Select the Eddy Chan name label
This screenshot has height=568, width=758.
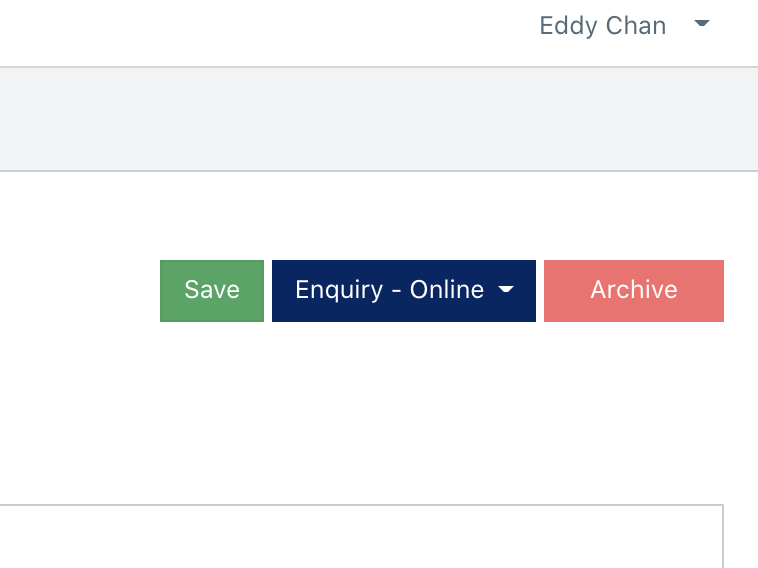(x=602, y=25)
